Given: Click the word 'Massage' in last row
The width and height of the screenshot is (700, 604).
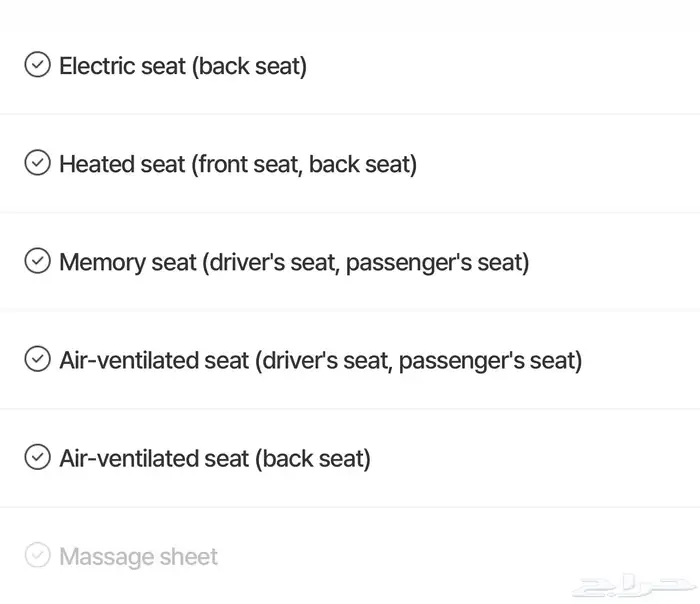Looking at the screenshot, I should (x=106, y=557).
